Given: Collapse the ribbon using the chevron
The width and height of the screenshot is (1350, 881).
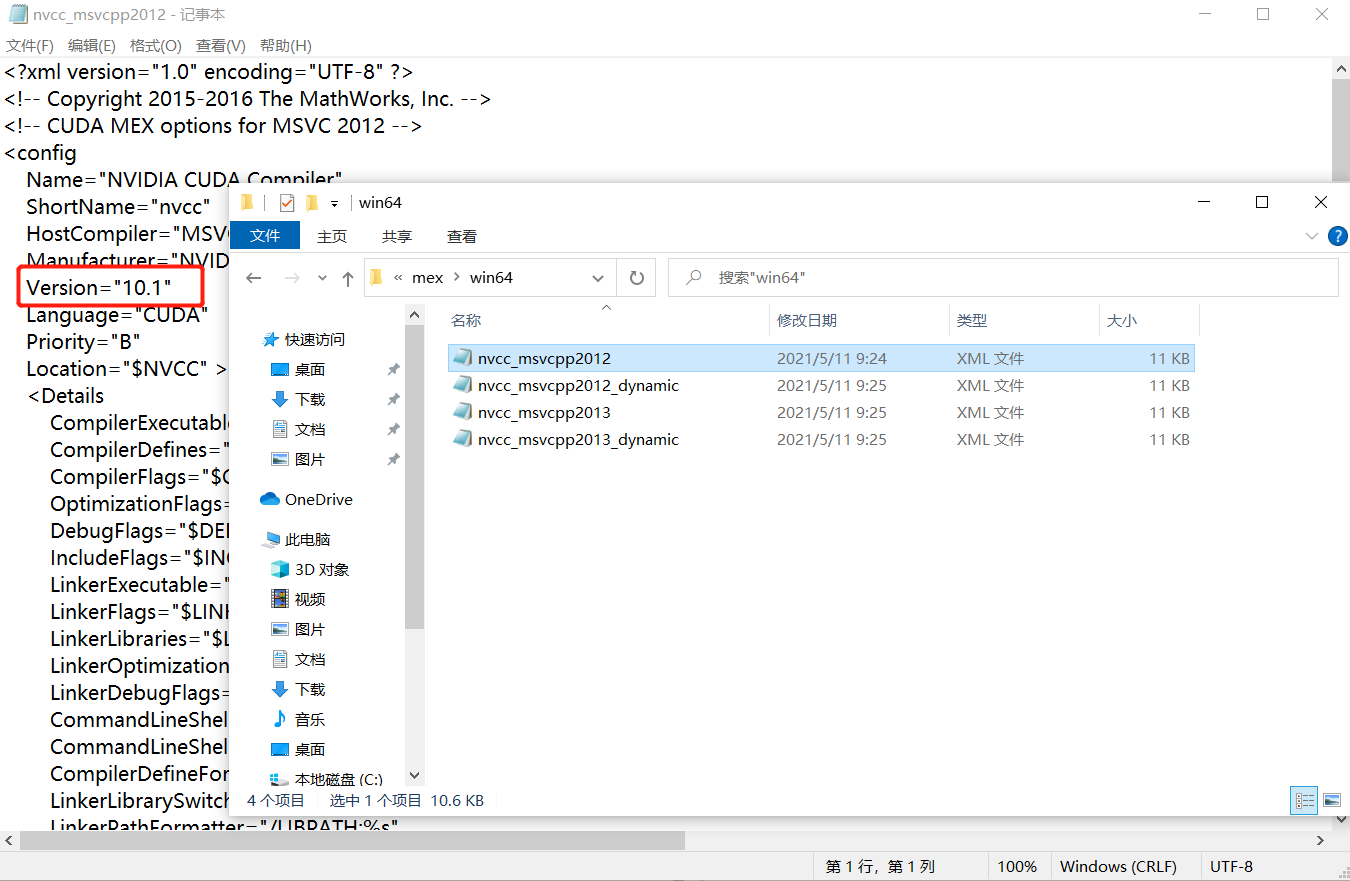Looking at the screenshot, I should coord(1311,236).
